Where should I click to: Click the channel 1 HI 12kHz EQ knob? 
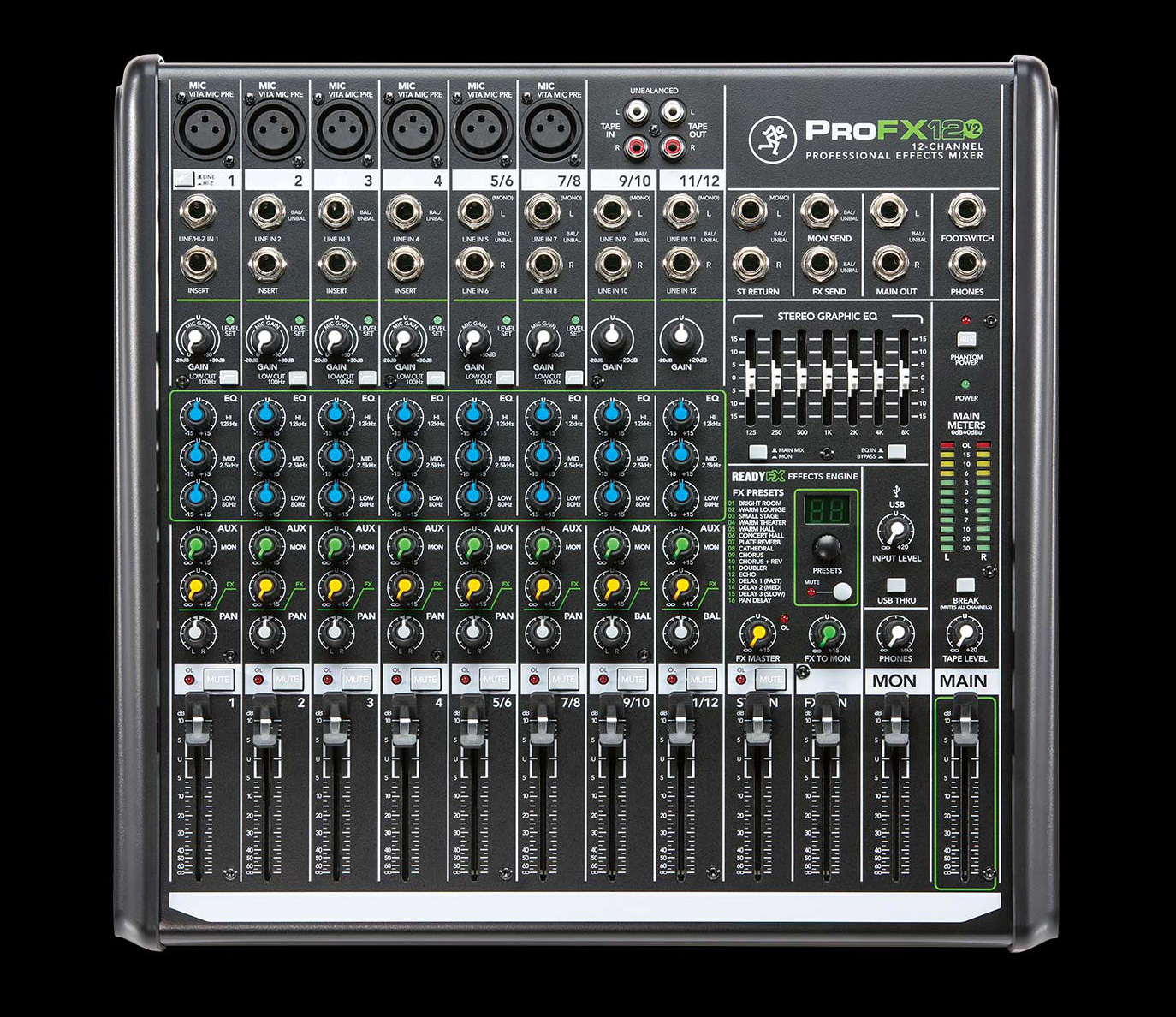198,416
